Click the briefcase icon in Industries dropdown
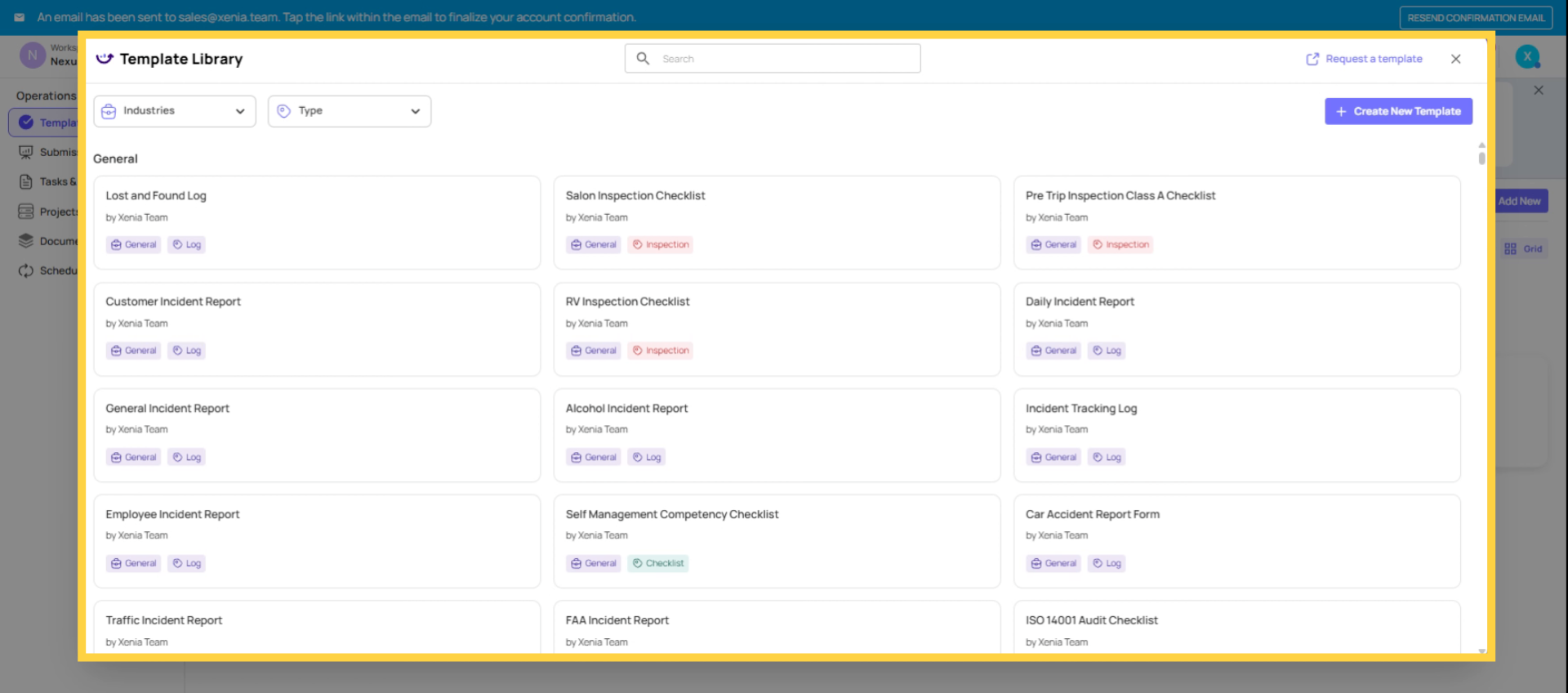 coord(109,111)
